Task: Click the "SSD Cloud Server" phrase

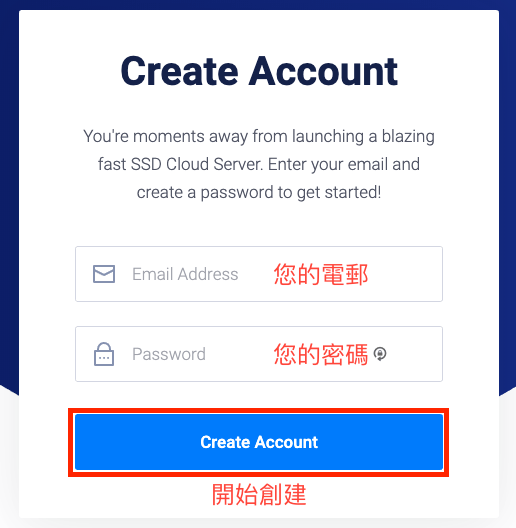Action: pos(196,164)
